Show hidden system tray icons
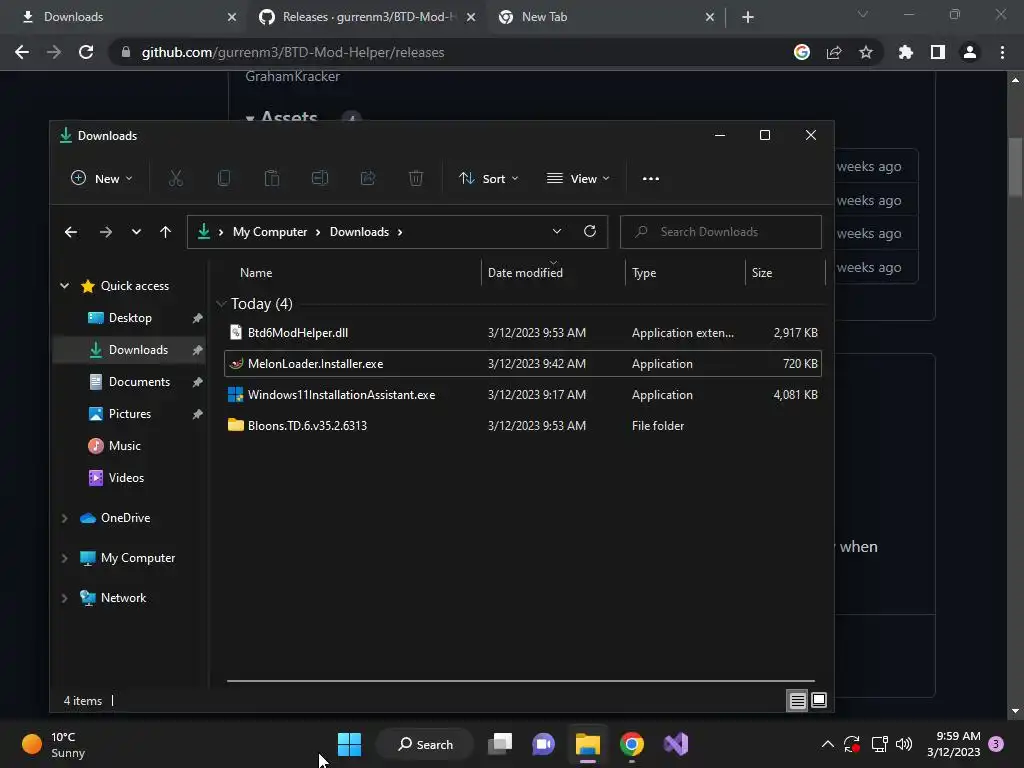 point(827,744)
